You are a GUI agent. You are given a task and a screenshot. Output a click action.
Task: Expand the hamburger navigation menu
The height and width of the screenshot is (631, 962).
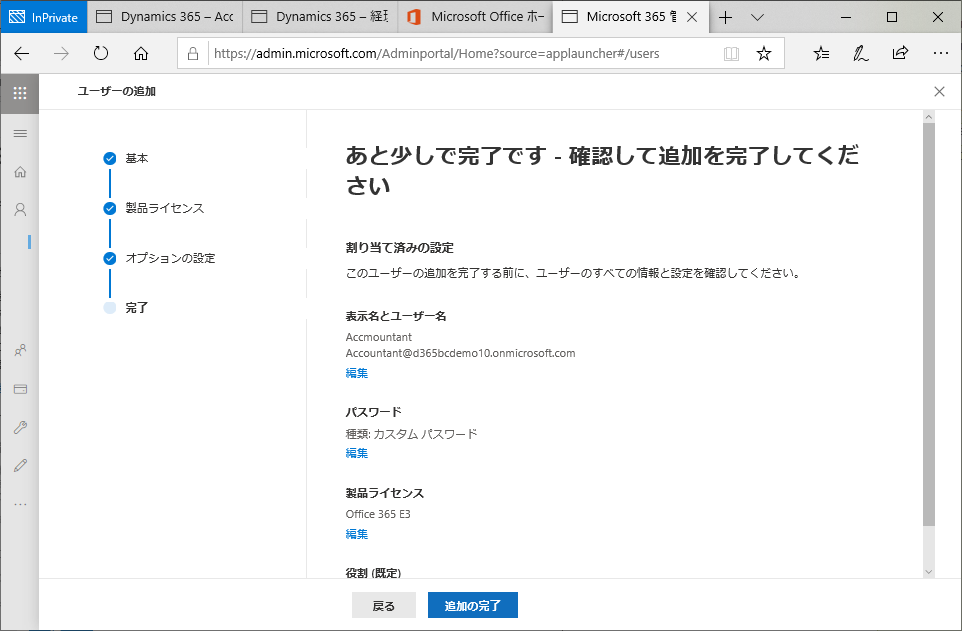[19, 133]
